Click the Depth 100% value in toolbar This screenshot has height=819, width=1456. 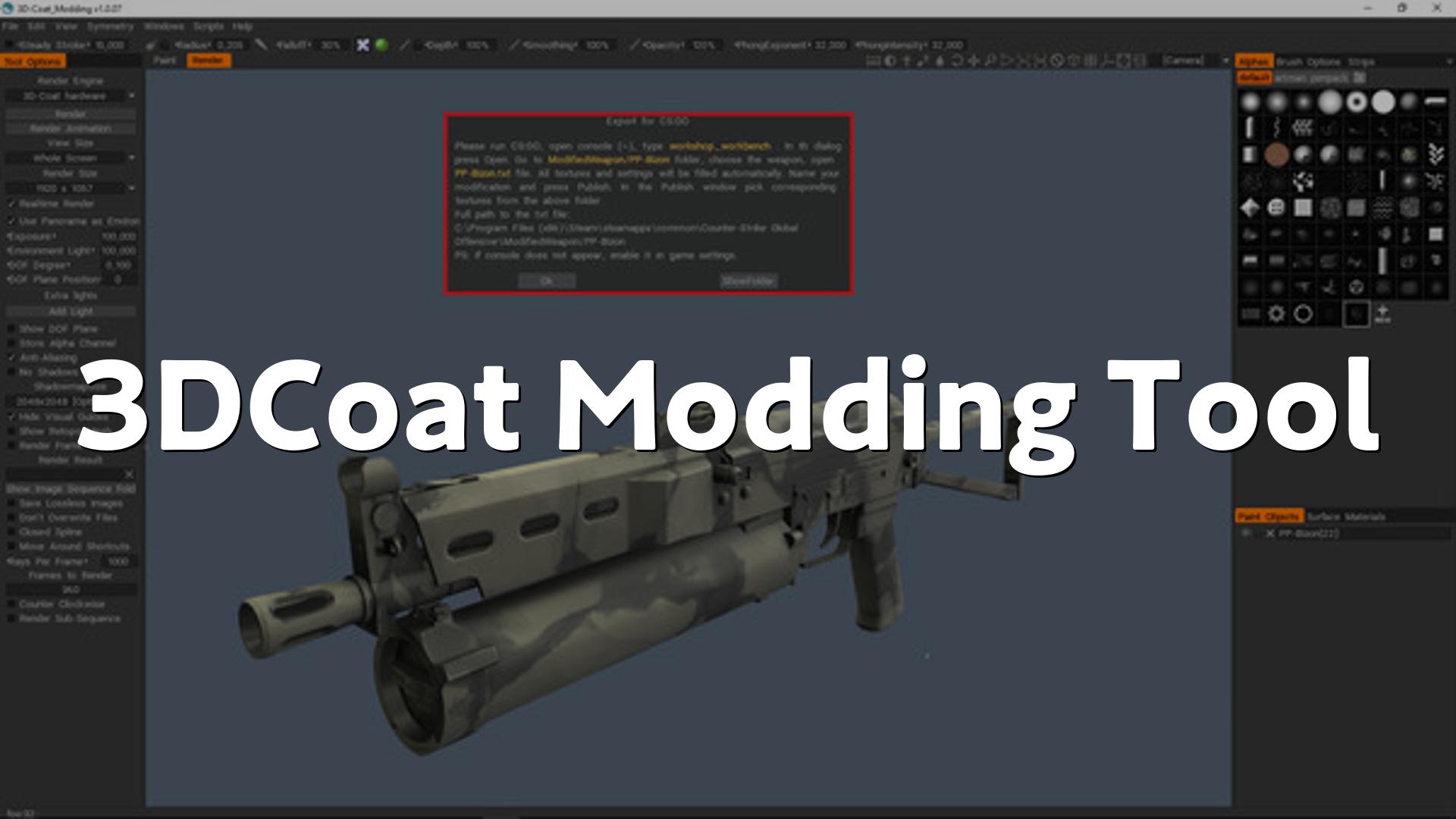coord(477,45)
